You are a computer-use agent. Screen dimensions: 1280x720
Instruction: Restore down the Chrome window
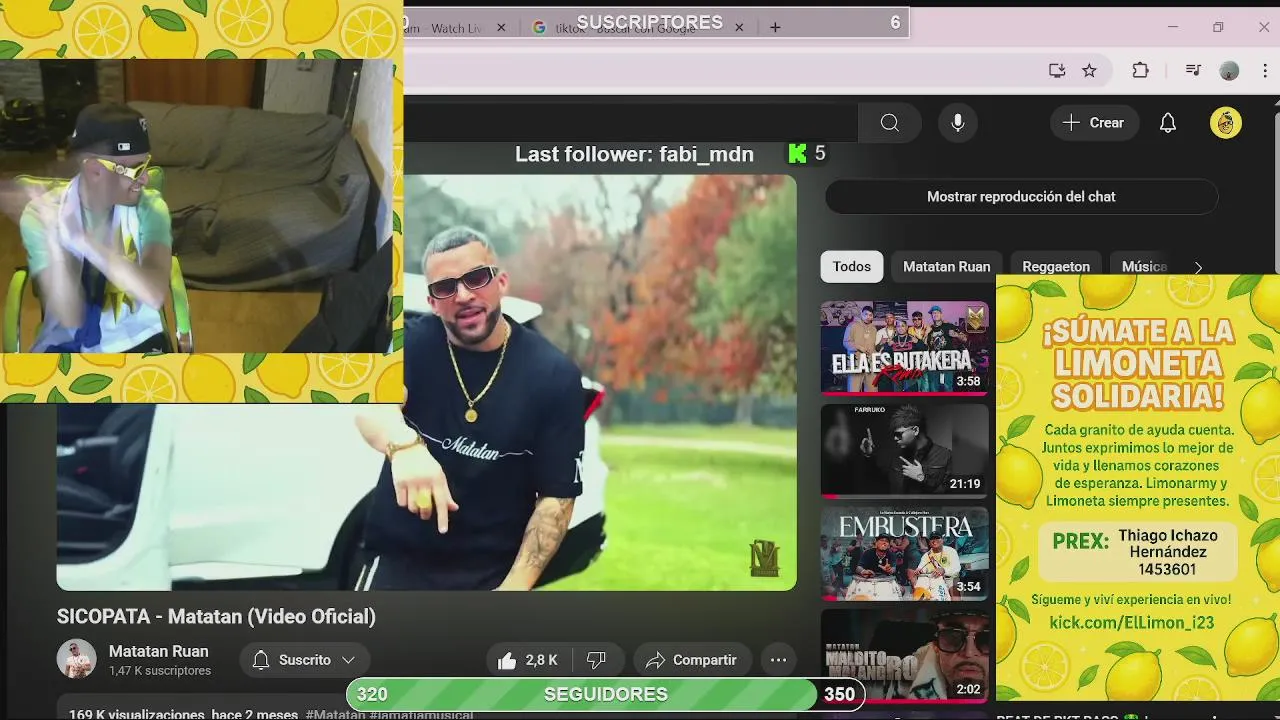(x=1218, y=27)
